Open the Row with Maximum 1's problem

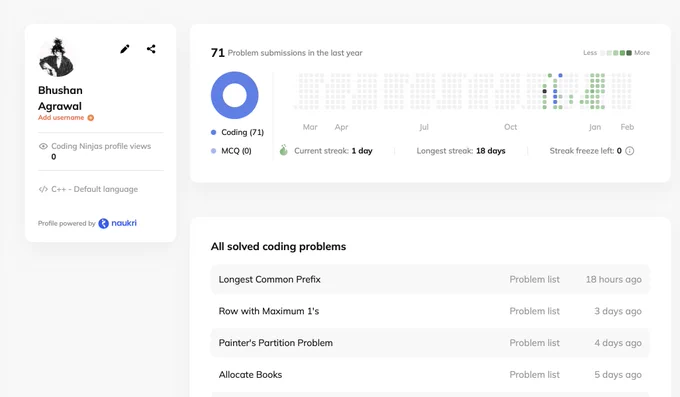[x=269, y=311]
